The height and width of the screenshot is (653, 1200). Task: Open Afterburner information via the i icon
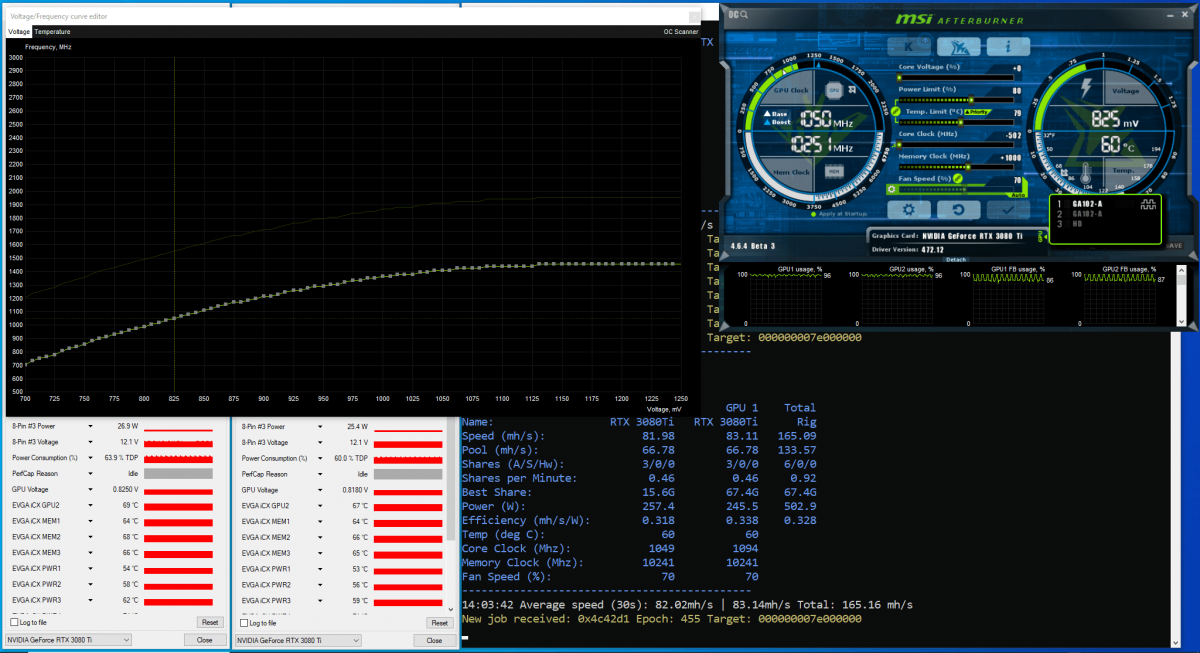[x=1009, y=45]
